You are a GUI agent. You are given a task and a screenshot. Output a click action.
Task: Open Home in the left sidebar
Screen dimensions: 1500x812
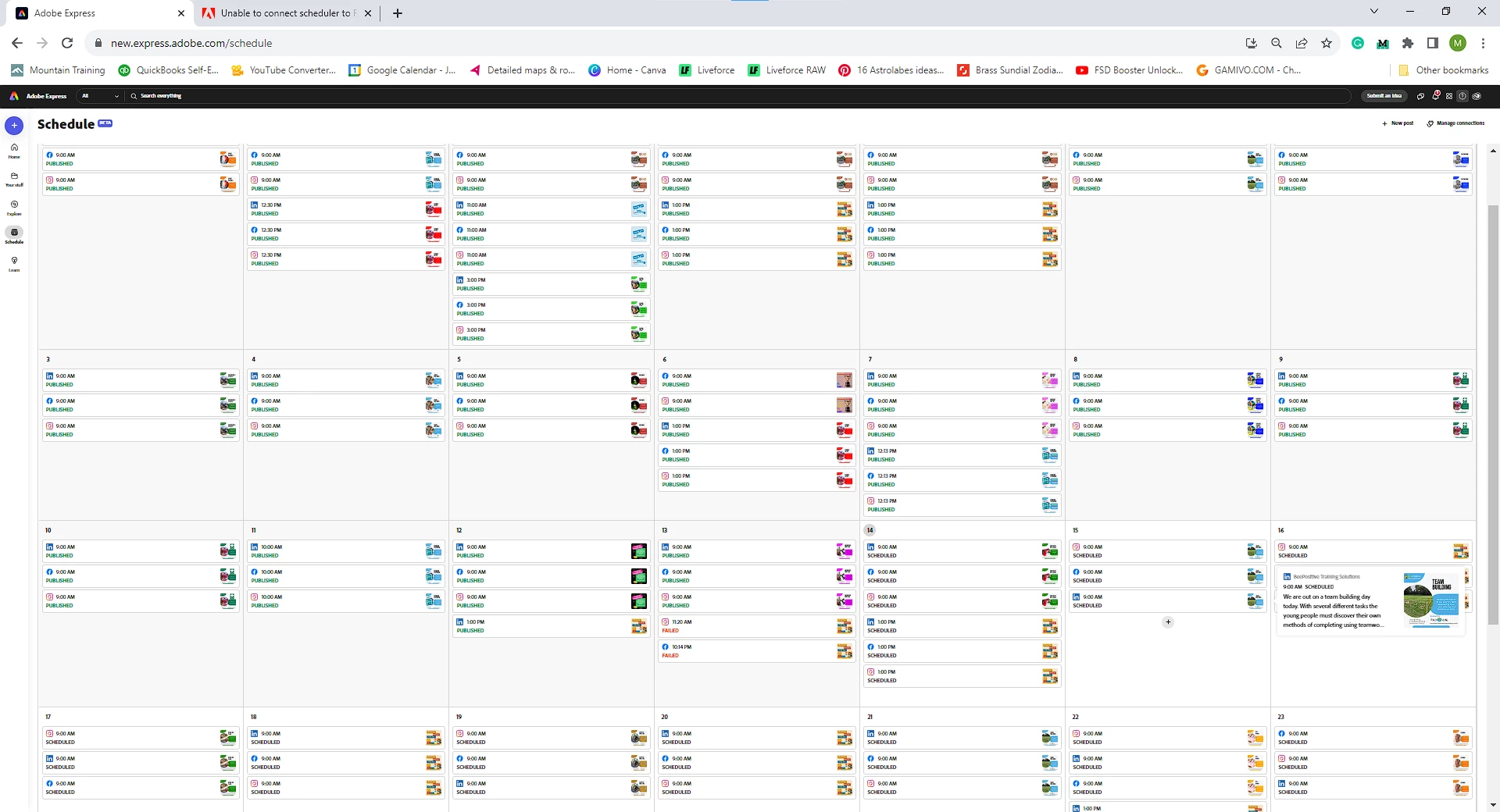(14, 151)
